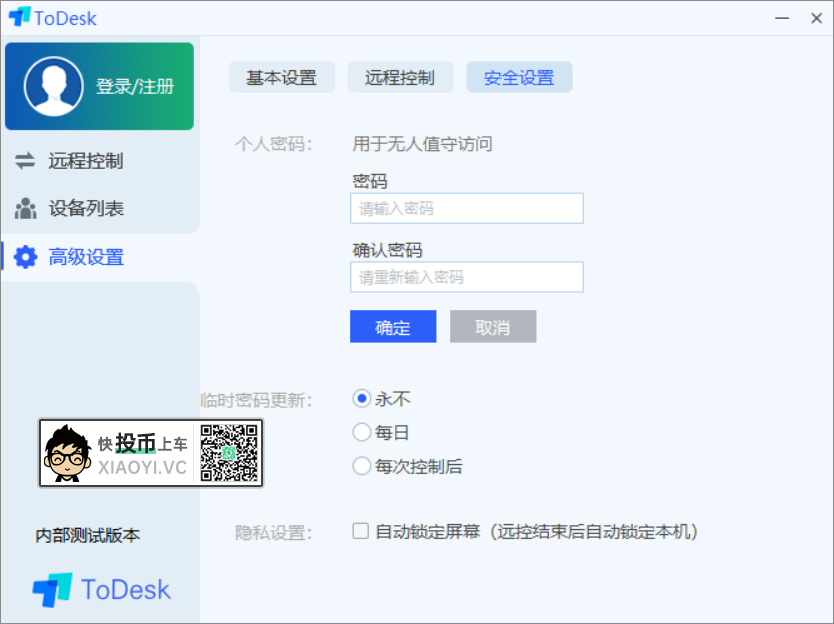Click the QR code in the watermark

coord(232,453)
